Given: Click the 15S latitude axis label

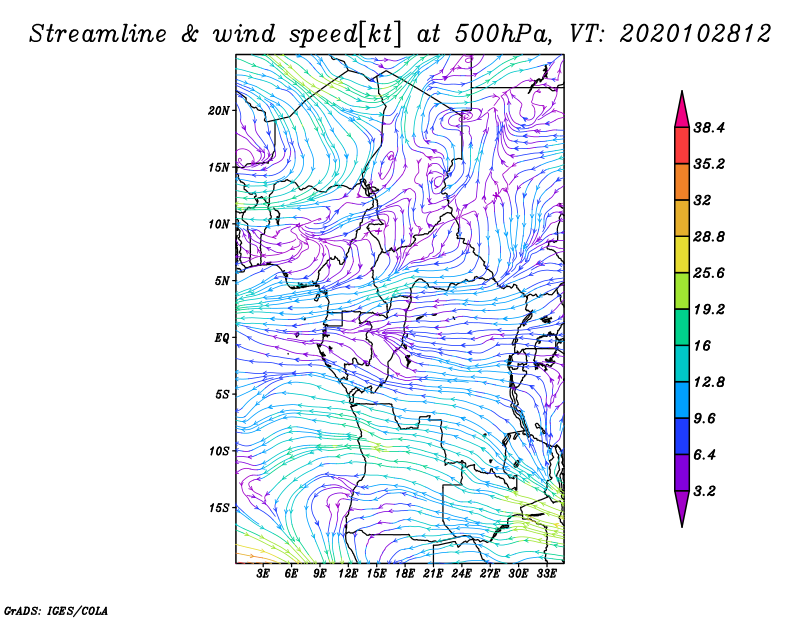Looking at the screenshot, I should click(221, 508).
